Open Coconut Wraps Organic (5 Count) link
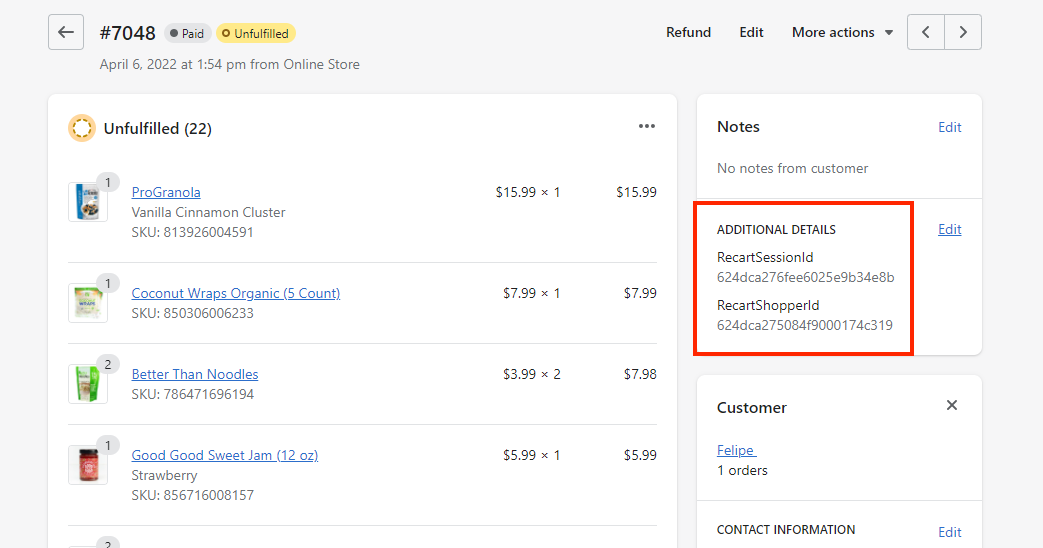The image size is (1043, 548). click(235, 293)
